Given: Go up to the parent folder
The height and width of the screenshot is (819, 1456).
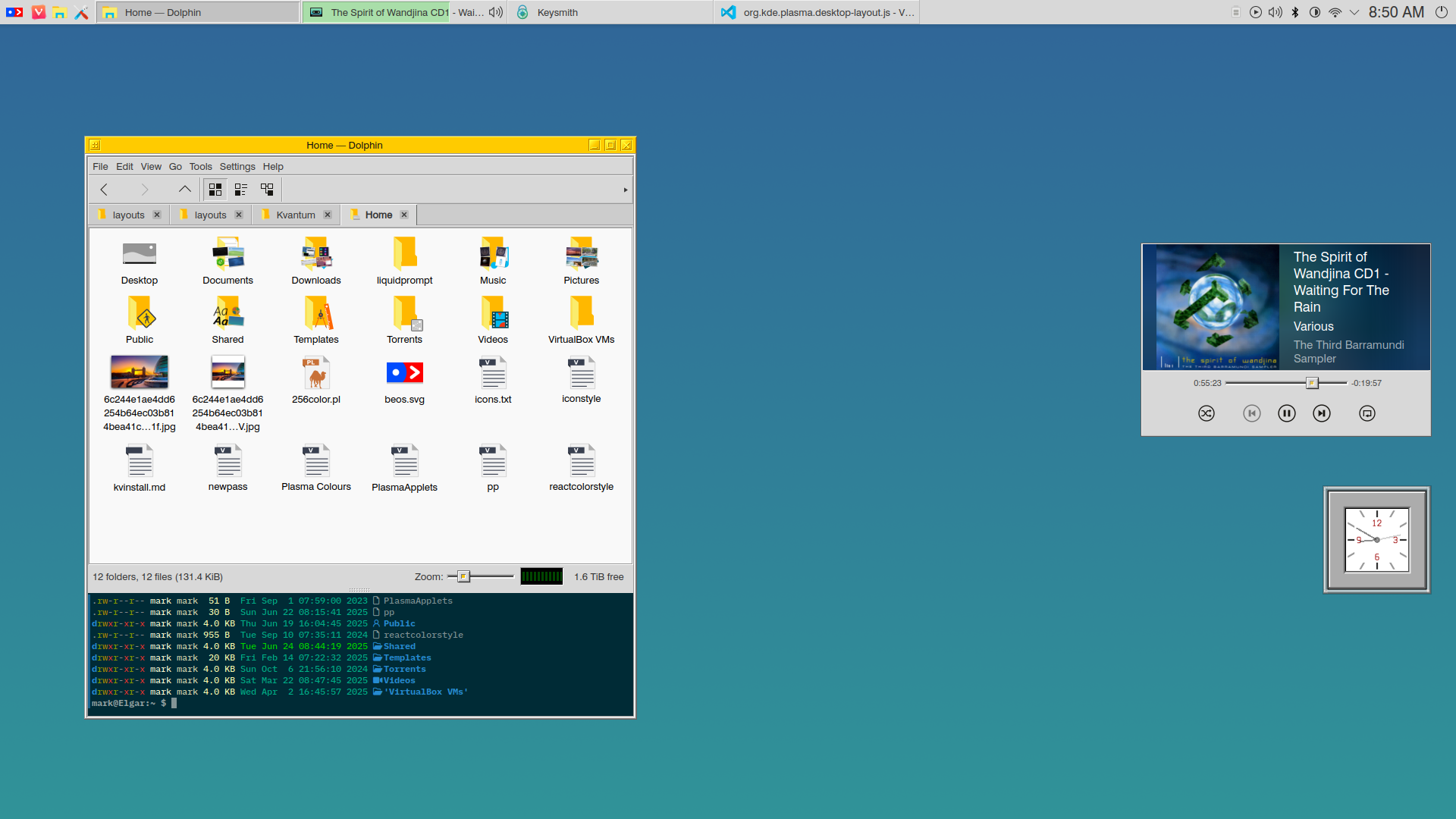Looking at the screenshot, I should pos(185,190).
